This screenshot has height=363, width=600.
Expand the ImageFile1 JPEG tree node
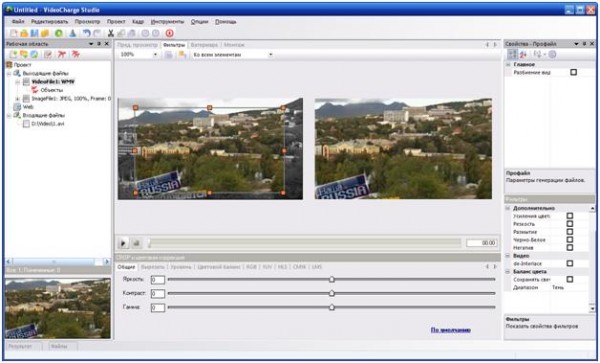coord(17,99)
